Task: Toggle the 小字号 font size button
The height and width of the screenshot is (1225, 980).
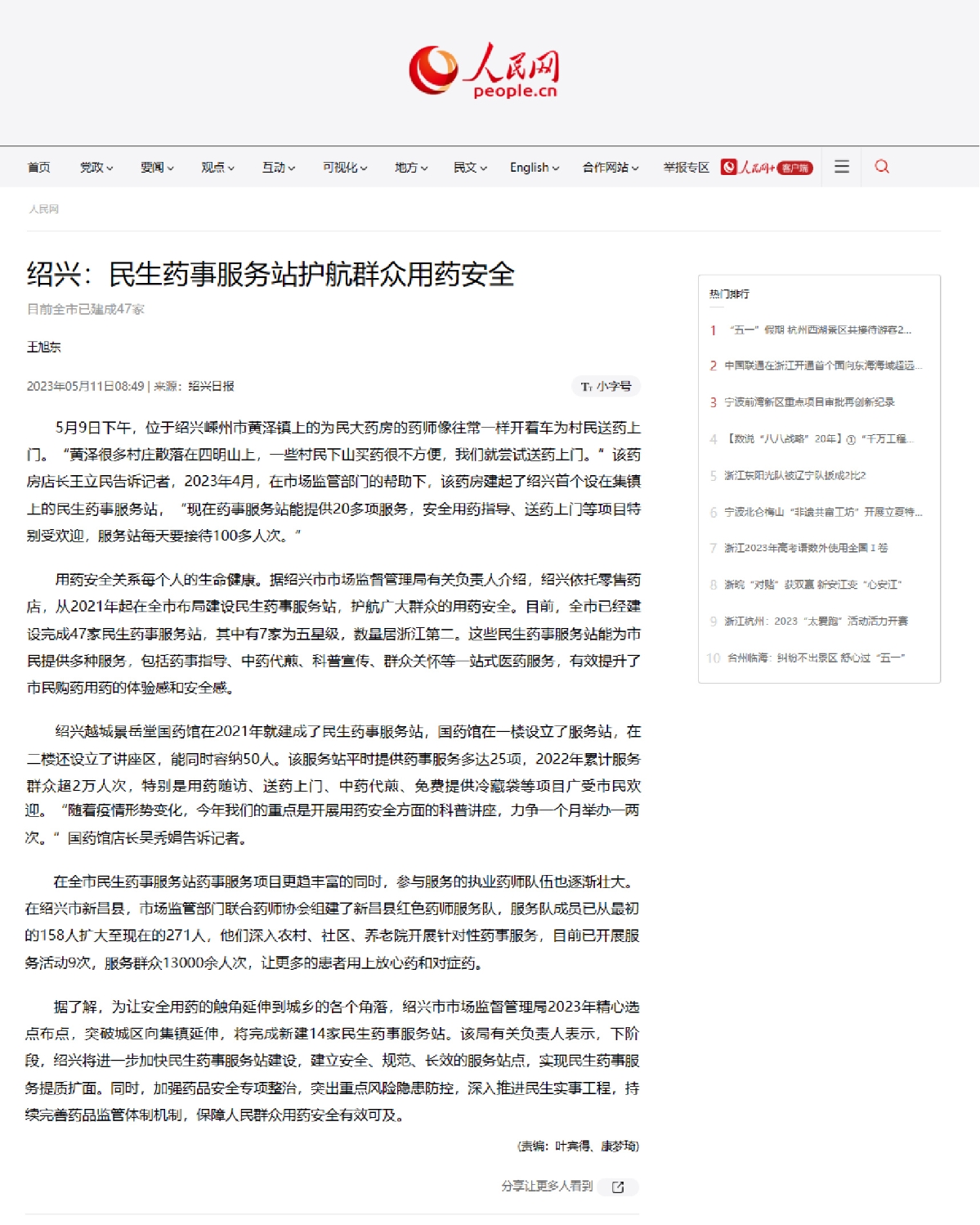Action: click(606, 387)
